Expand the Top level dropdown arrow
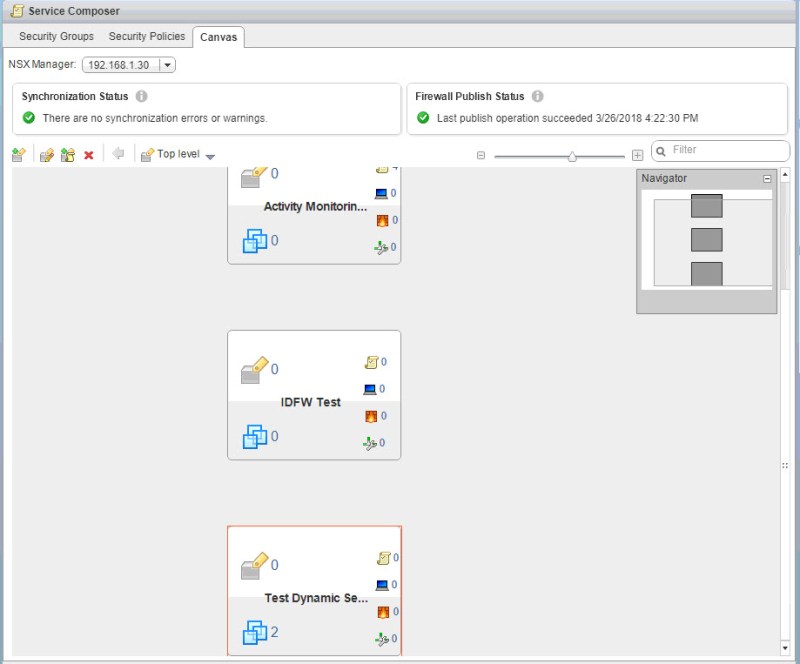800x664 pixels. tap(210, 156)
